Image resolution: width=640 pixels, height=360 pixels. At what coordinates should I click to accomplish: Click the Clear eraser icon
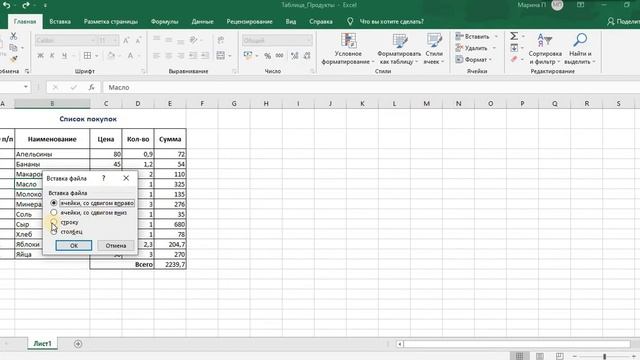coord(514,59)
